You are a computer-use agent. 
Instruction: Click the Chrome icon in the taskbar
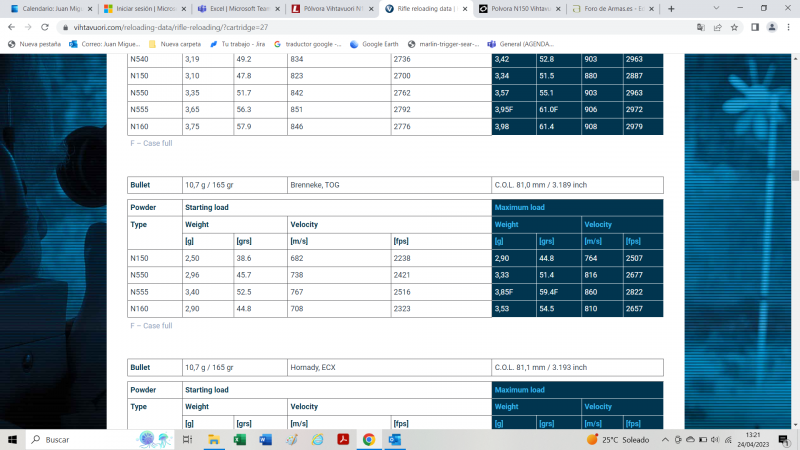pos(368,439)
